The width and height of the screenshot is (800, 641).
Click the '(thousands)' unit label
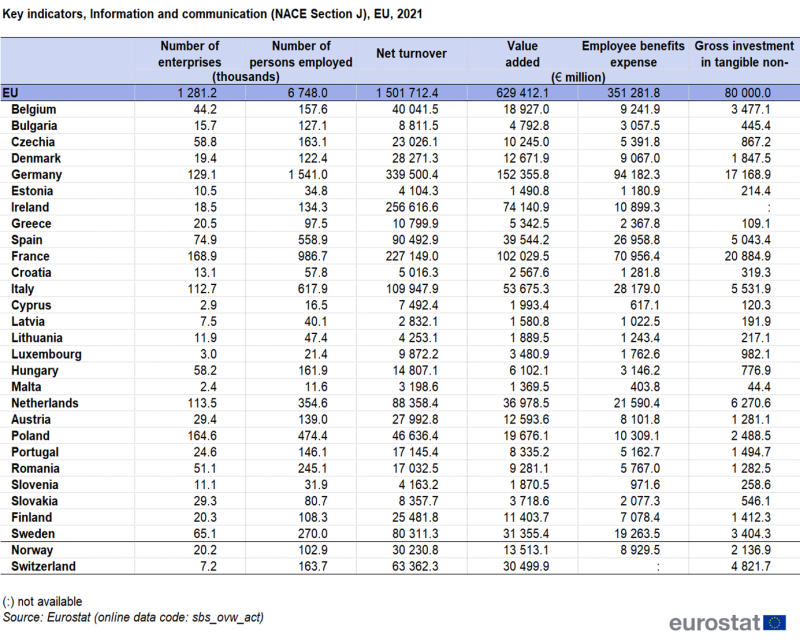pyautogui.click(x=246, y=77)
